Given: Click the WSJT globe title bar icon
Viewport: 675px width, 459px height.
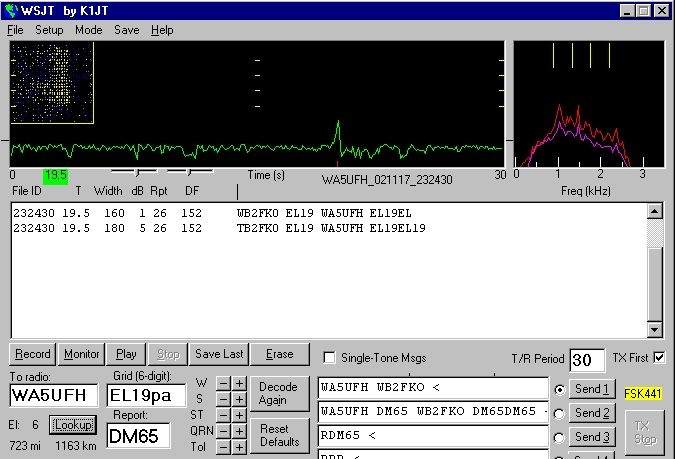Looking at the screenshot, I should pos(11,10).
